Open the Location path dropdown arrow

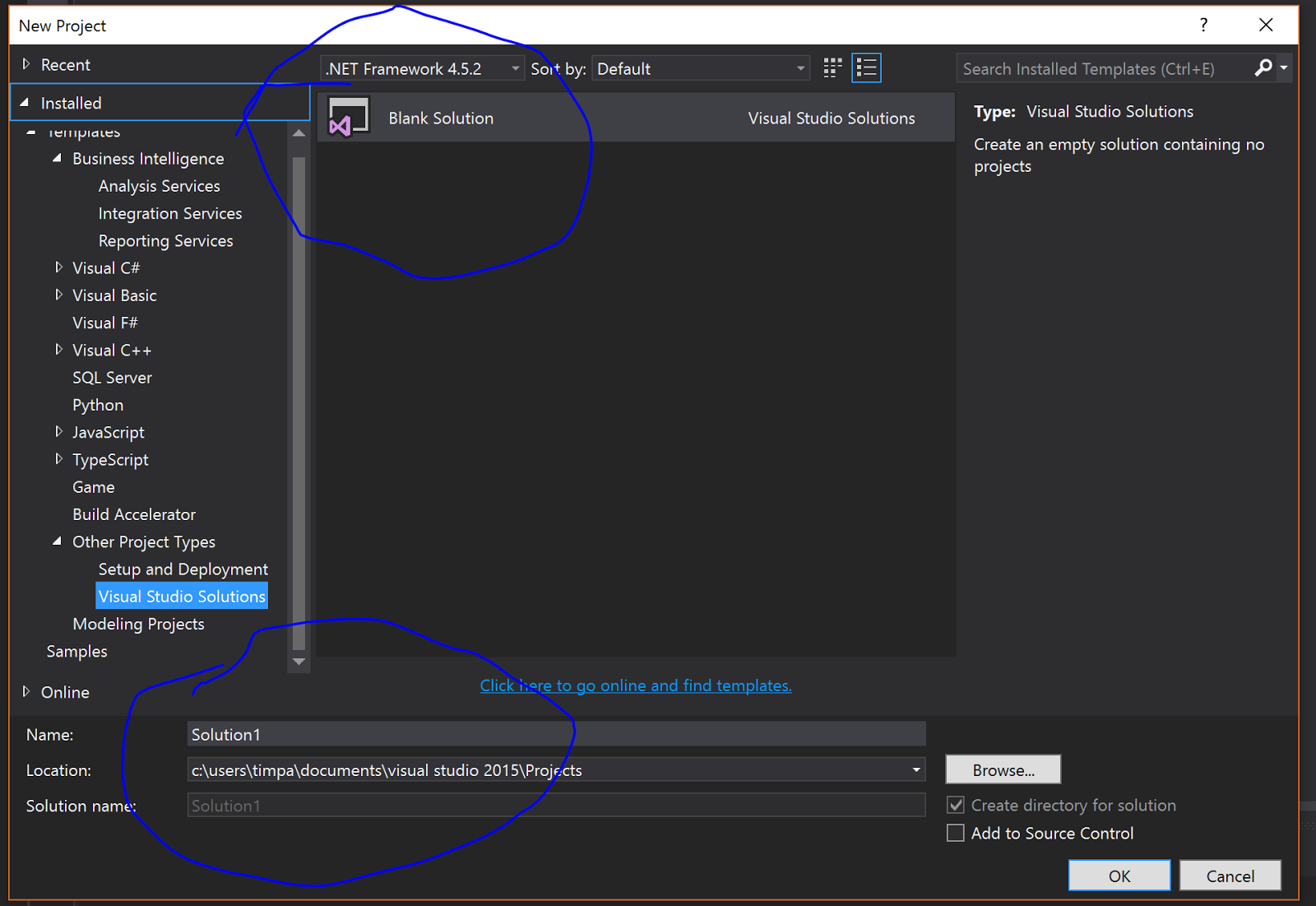pyautogui.click(x=915, y=769)
